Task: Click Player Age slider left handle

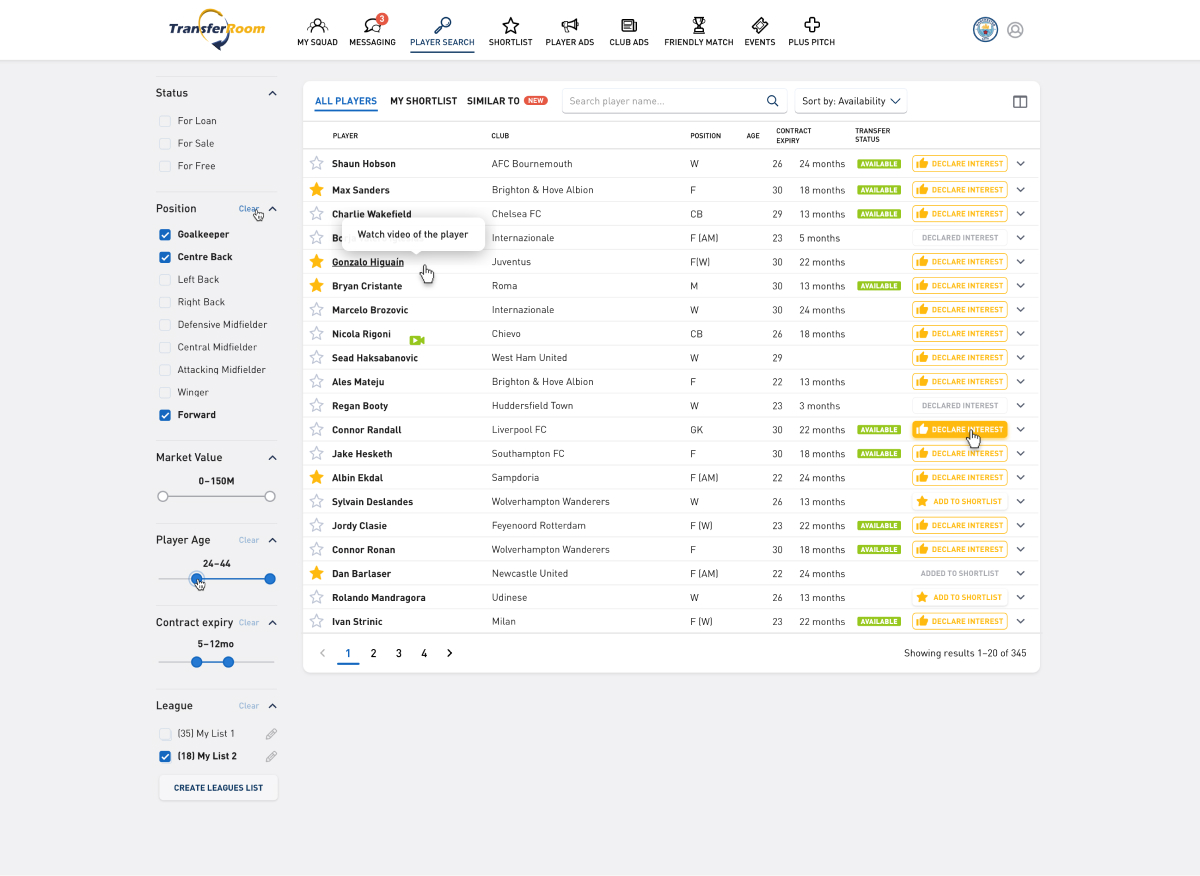Action: click(196, 579)
